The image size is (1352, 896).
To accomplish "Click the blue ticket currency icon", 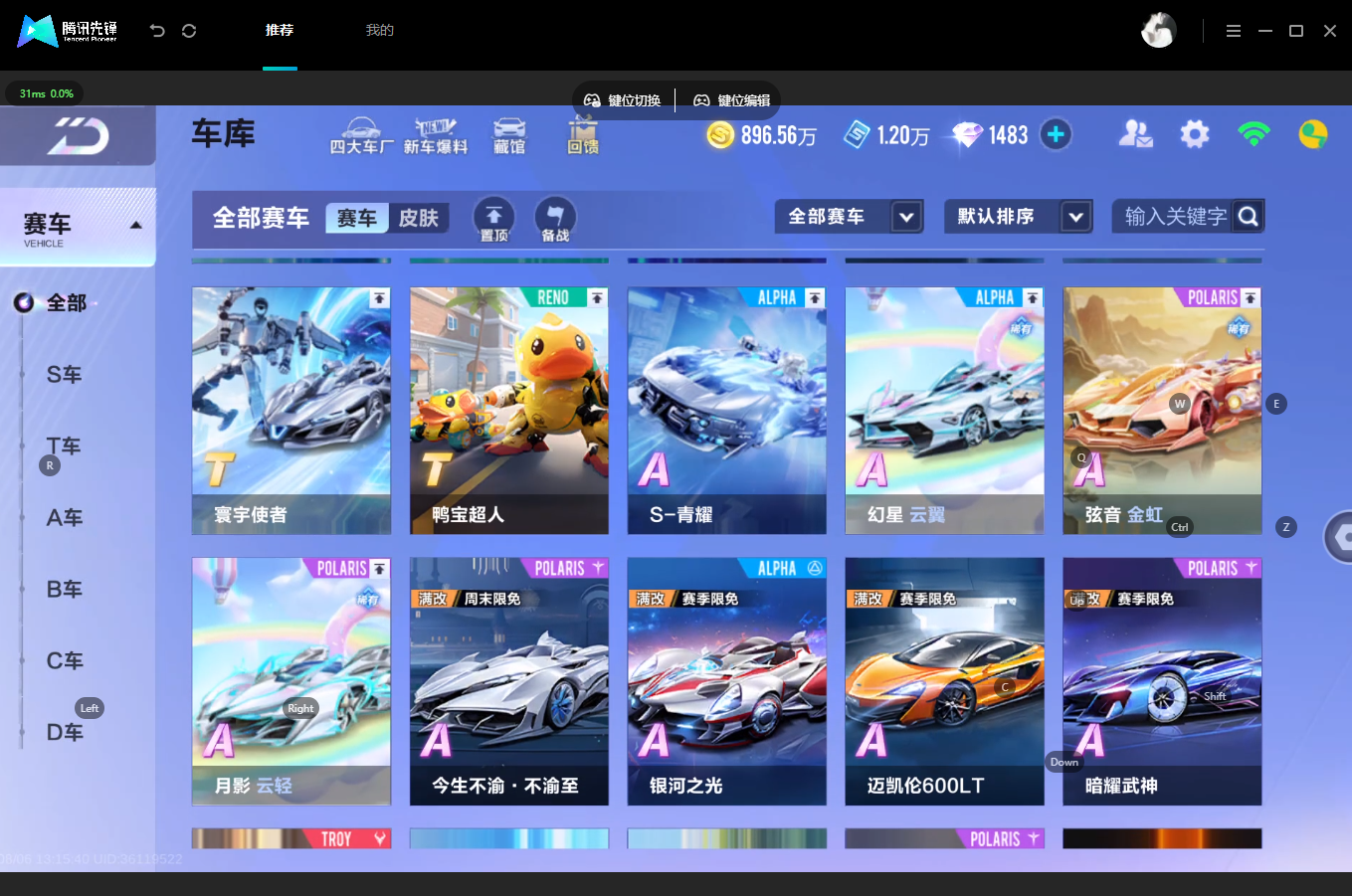I will [857, 134].
